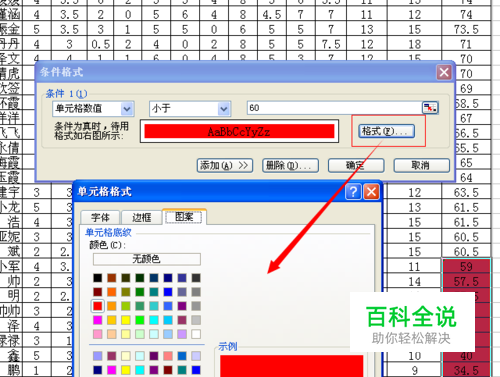Screen dimensions: 500x377
Task: Select the 图案 tab
Action: pyautogui.click(x=184, y=217)
